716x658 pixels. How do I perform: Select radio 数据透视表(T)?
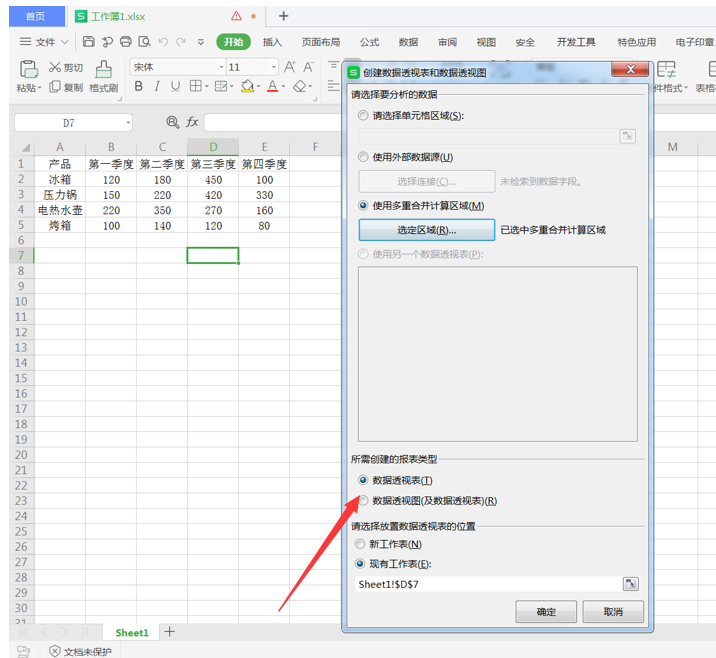tap(363, 480)
